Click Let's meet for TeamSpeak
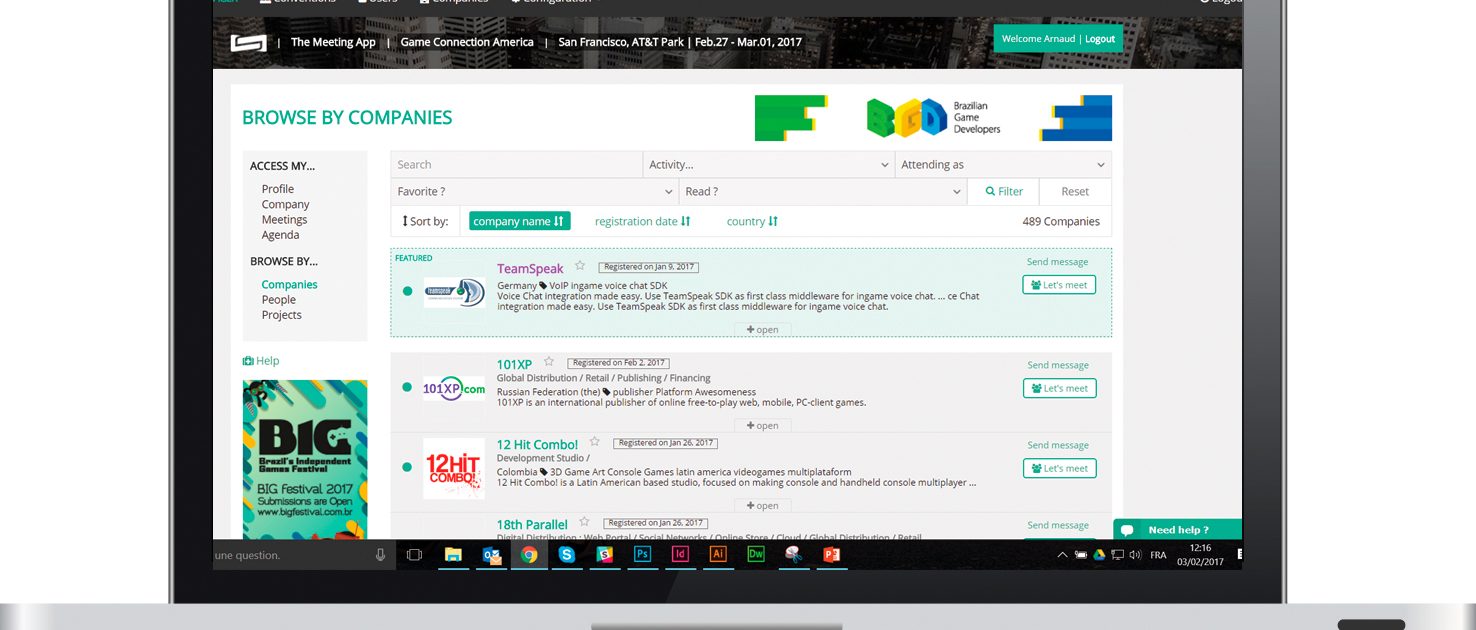Screen dimensions: 1476x630 (x=1059, y=285)
